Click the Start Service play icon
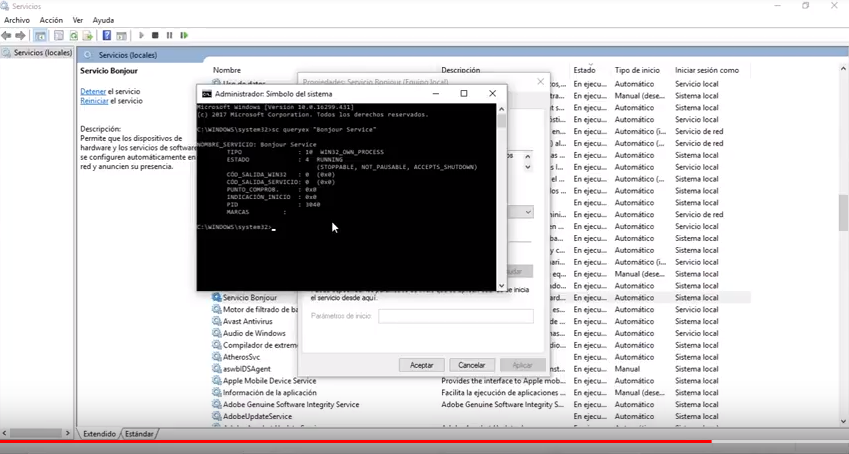Image resolution: width=849 pixels, height=454 pixels. [x=141, y=35]
